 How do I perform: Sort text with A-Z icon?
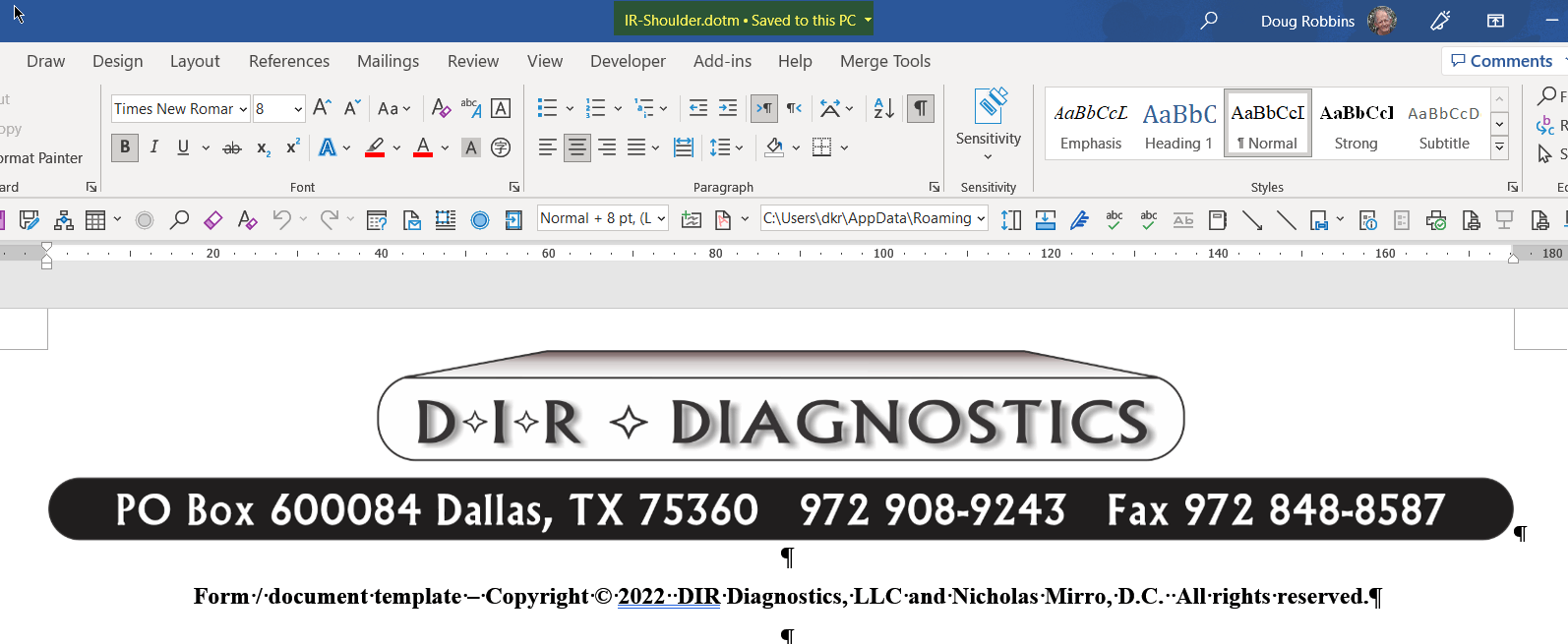(x=883, y=108)
